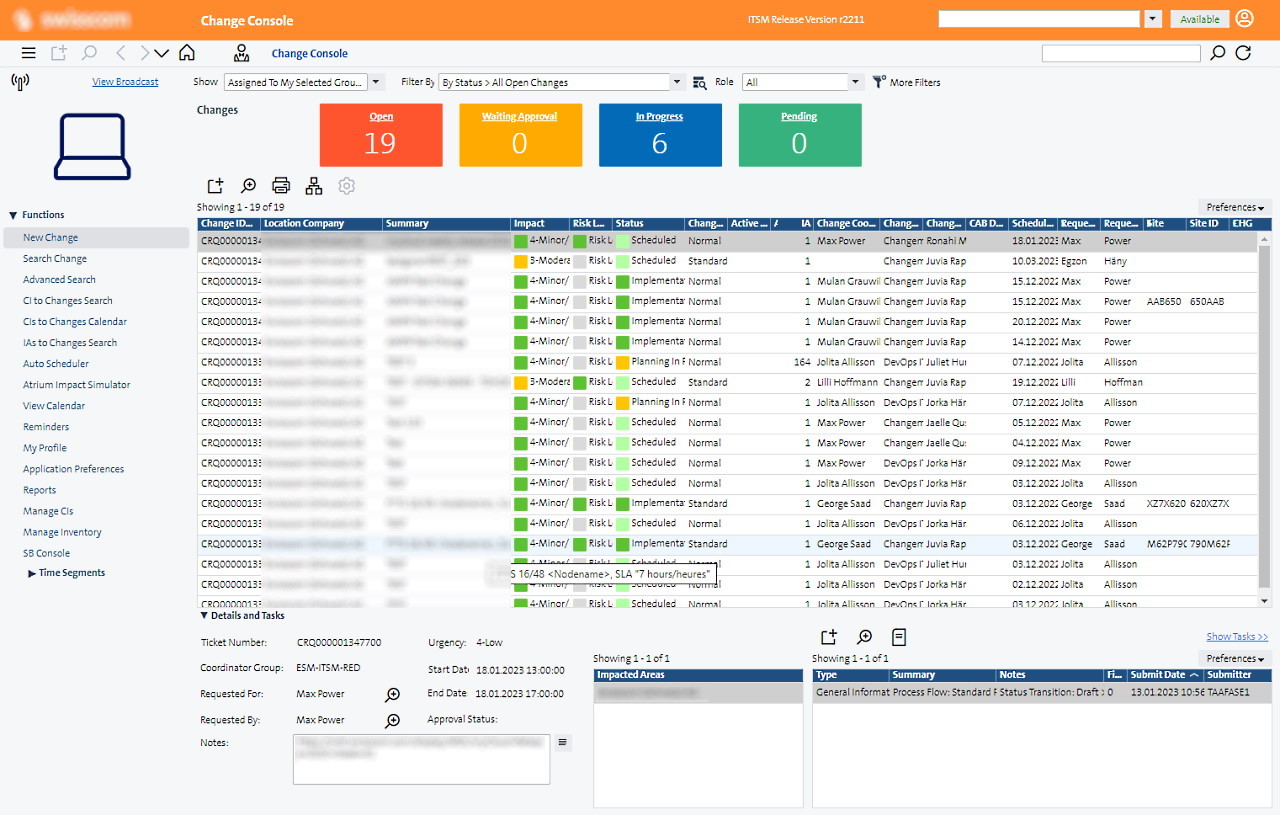The image size is (1280, 815).
Task: Click the broadcast antenna icon
Action: tap(20, 82)
